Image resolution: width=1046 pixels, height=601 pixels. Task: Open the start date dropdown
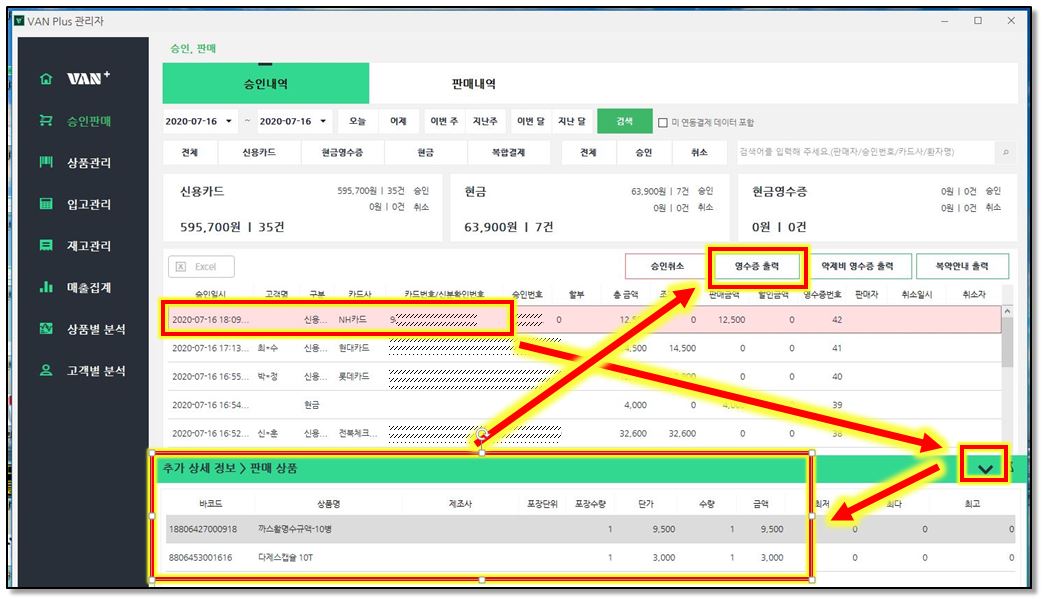229,122
